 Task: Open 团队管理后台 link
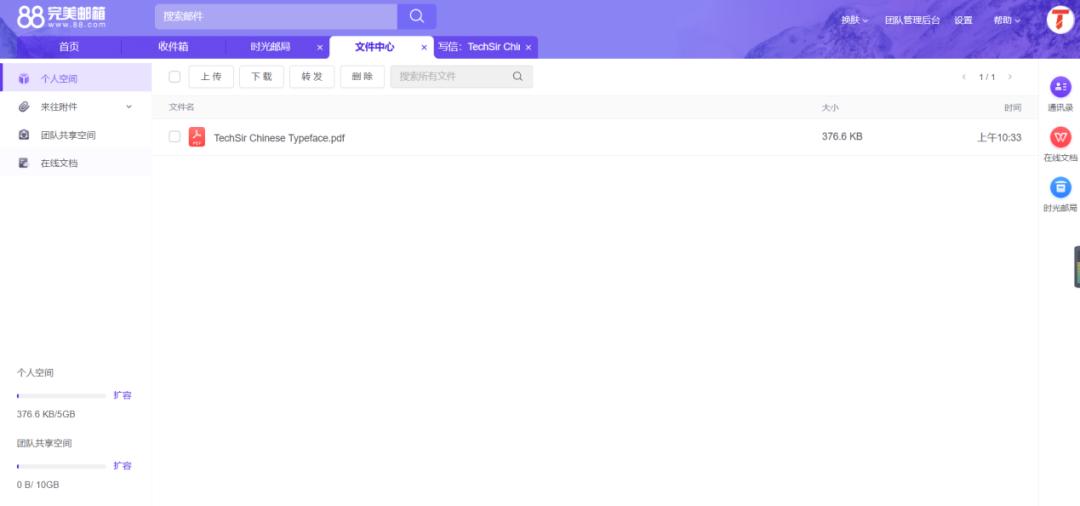[x=912, y=20]
